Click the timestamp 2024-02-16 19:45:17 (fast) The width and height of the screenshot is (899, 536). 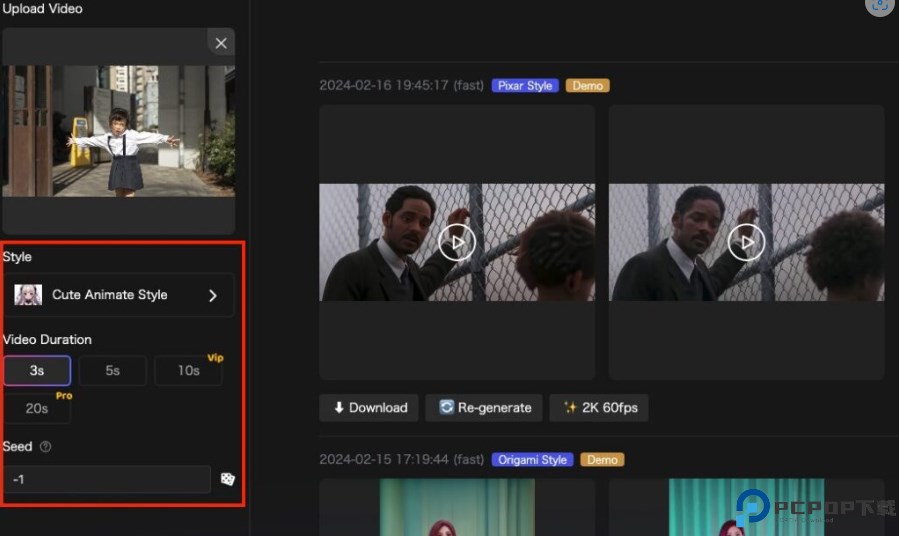pyautogui.click(x=401, y=85)
